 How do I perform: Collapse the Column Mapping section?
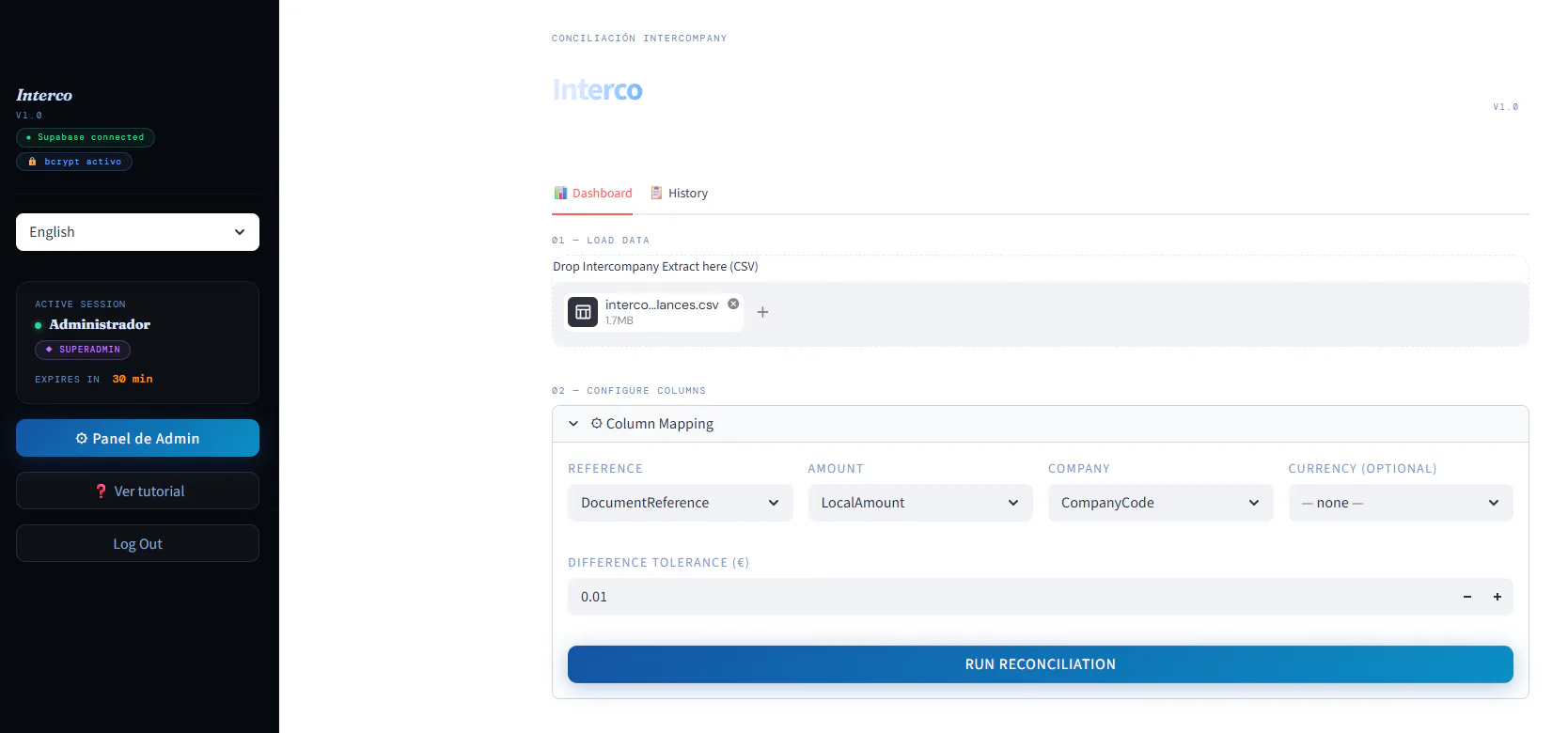pyautogui.click(x=1040, y=424)
